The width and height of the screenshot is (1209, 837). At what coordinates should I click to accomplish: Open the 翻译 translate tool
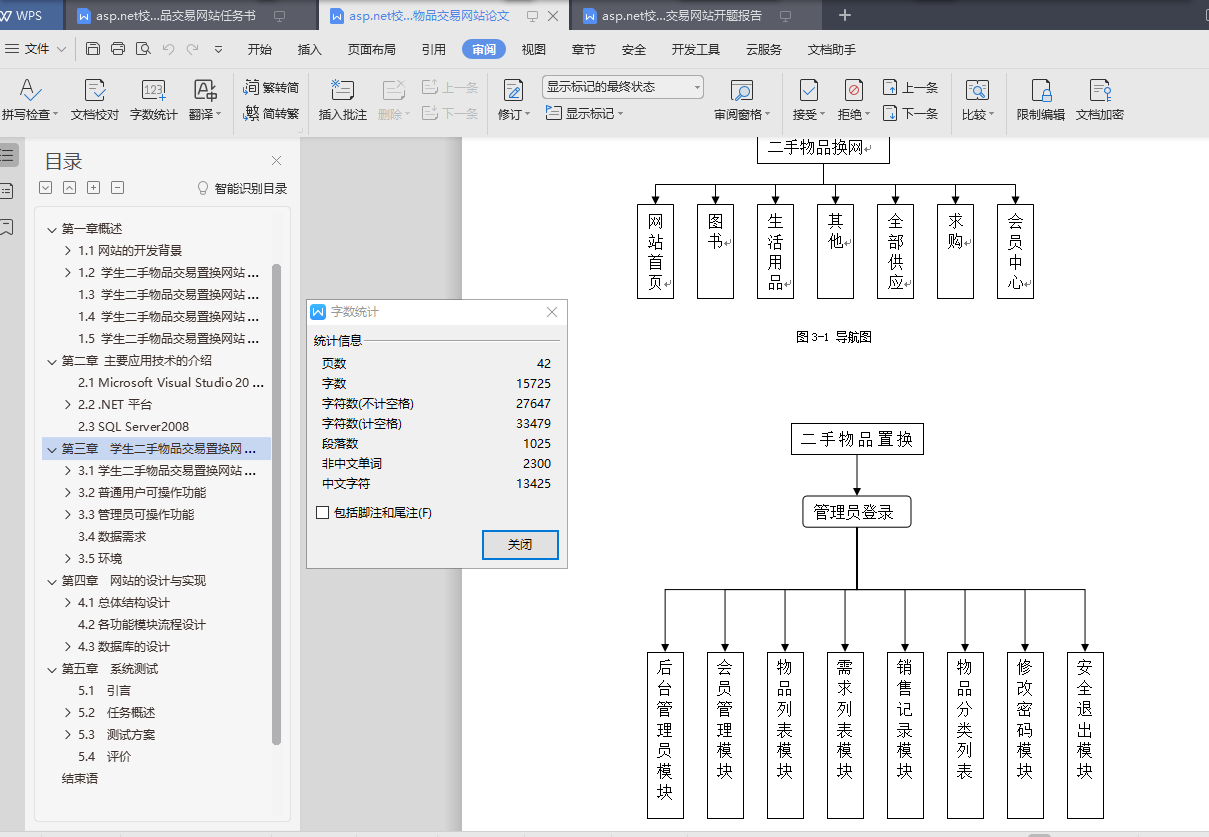(x=205, y=101)
